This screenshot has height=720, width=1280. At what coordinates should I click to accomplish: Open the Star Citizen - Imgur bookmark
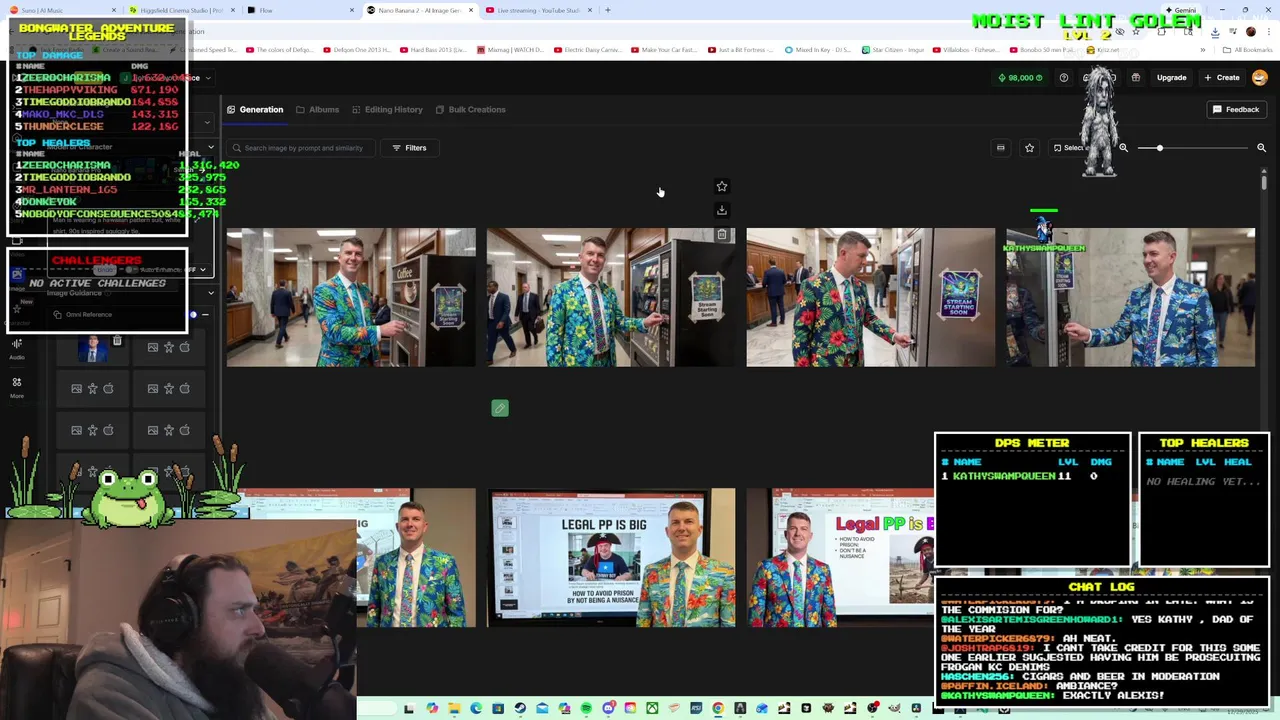click(892, 50)
